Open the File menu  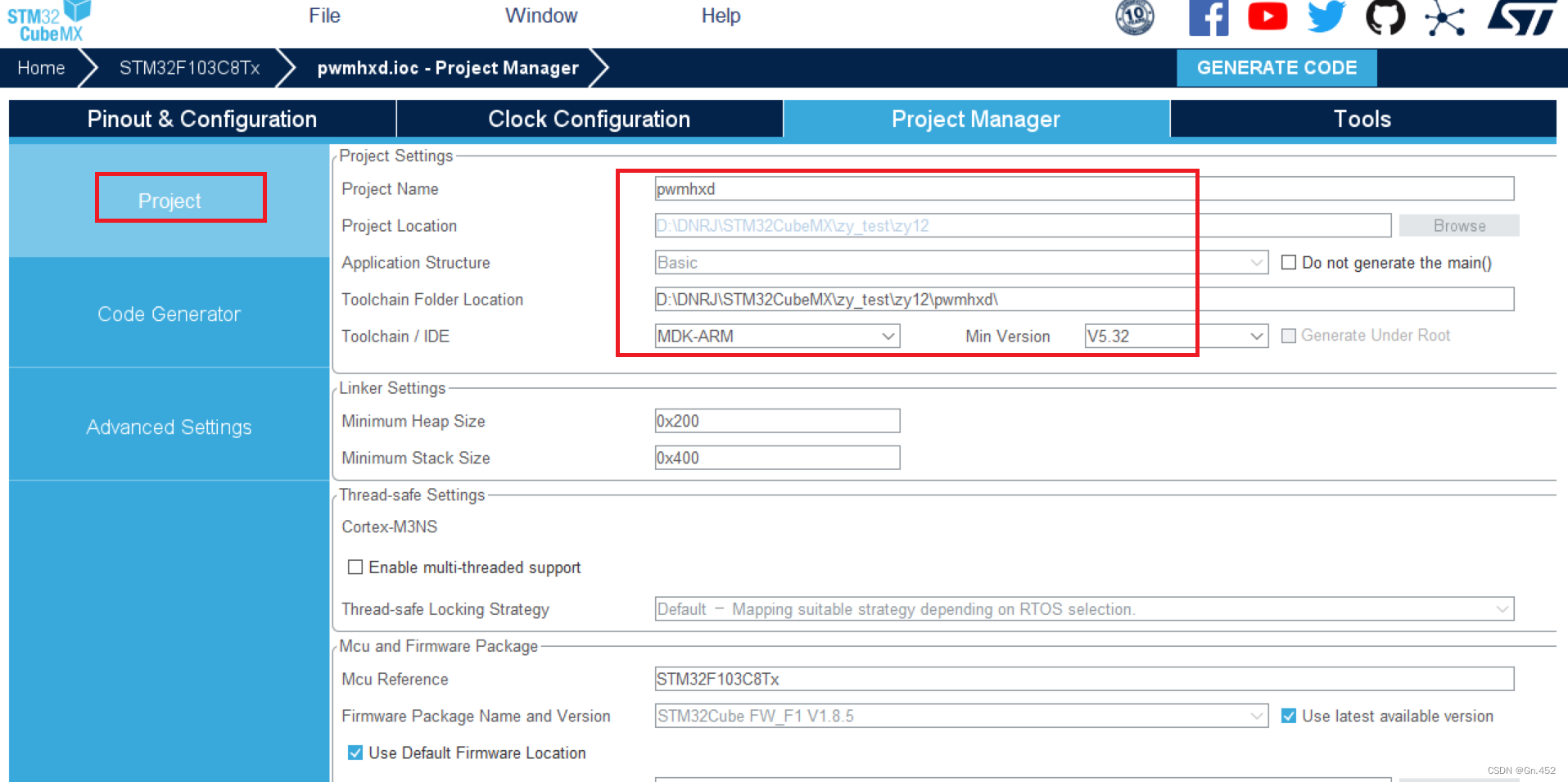pyautogui.click(x=324, y=16)
